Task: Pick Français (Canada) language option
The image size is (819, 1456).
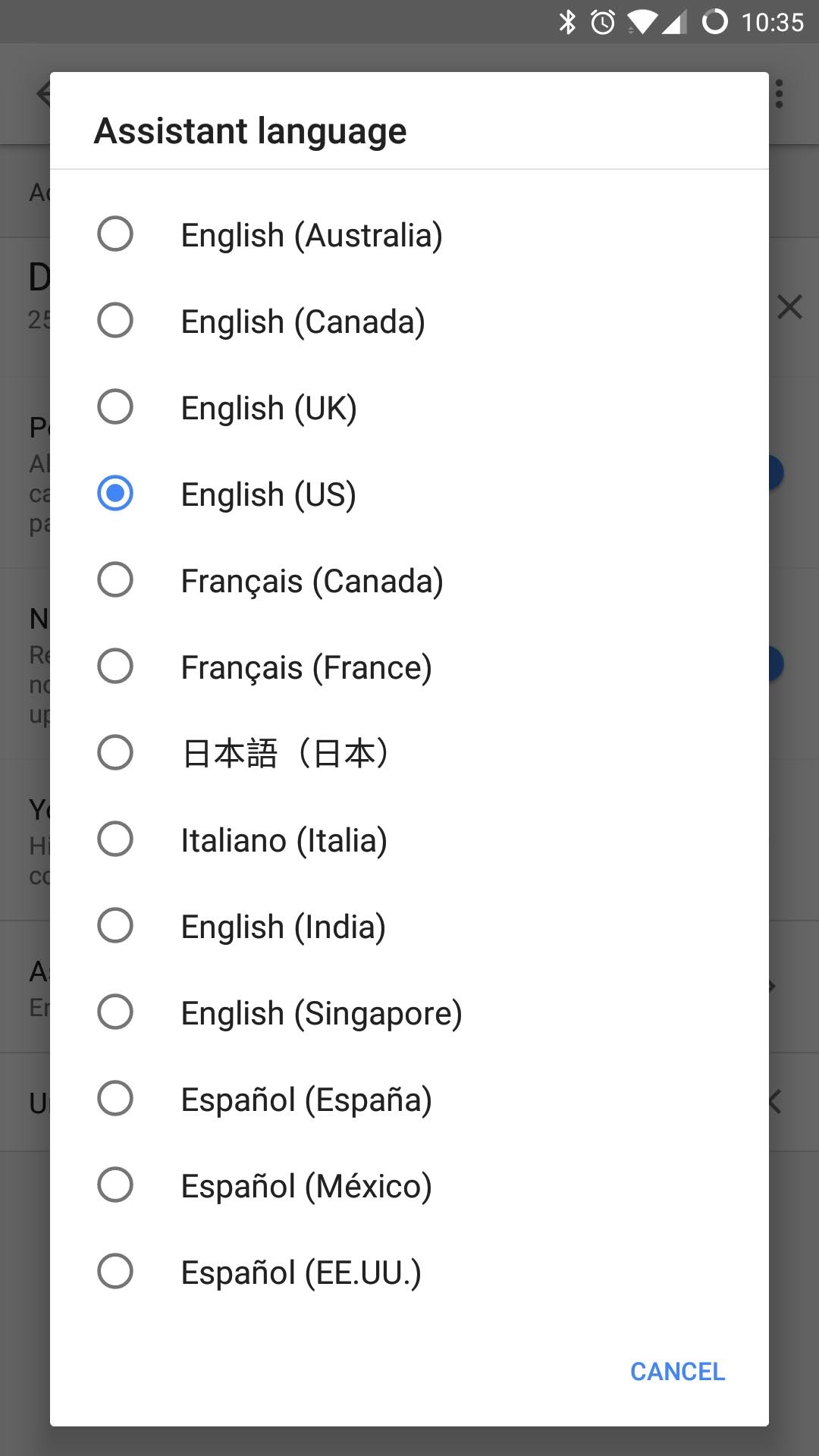Action: pyautogui.click(x=115, y=580)
